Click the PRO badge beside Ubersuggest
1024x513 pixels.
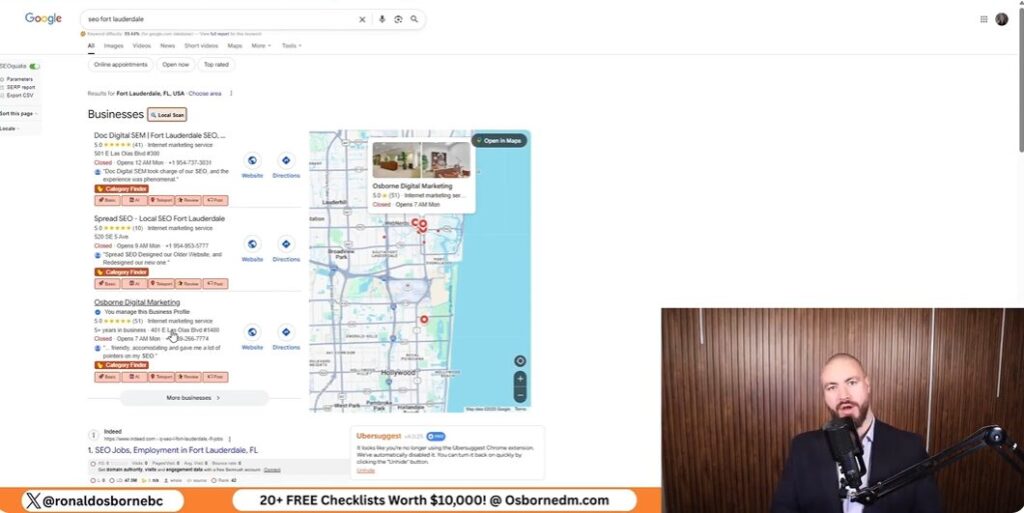(x=436, y=436)
